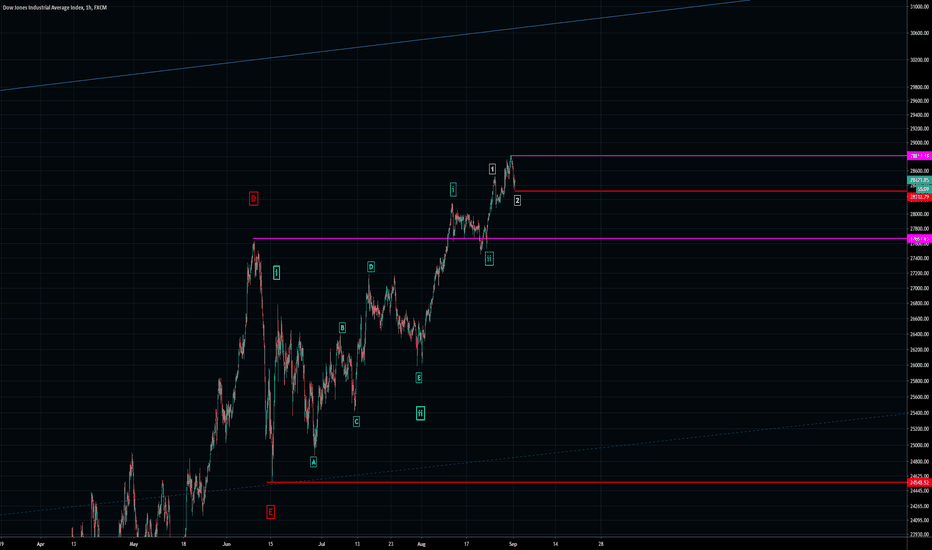Click the 17 date label after Aug
The height and width of the screenshot is (550, 932).
[467, 544]
